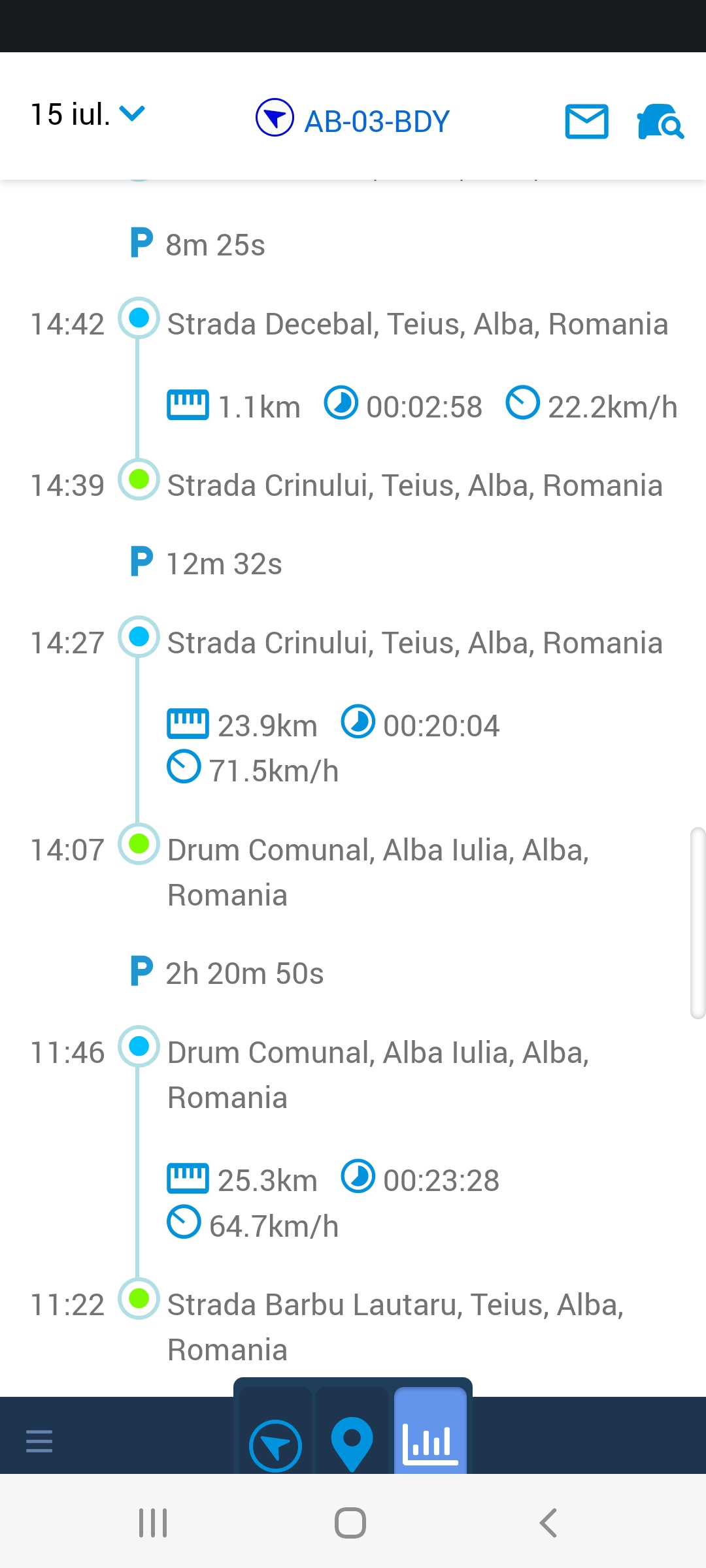706x1568 pixels.
Task: Tap the 14:07 Drum Comunal start marker
Action: pos(139,844)
